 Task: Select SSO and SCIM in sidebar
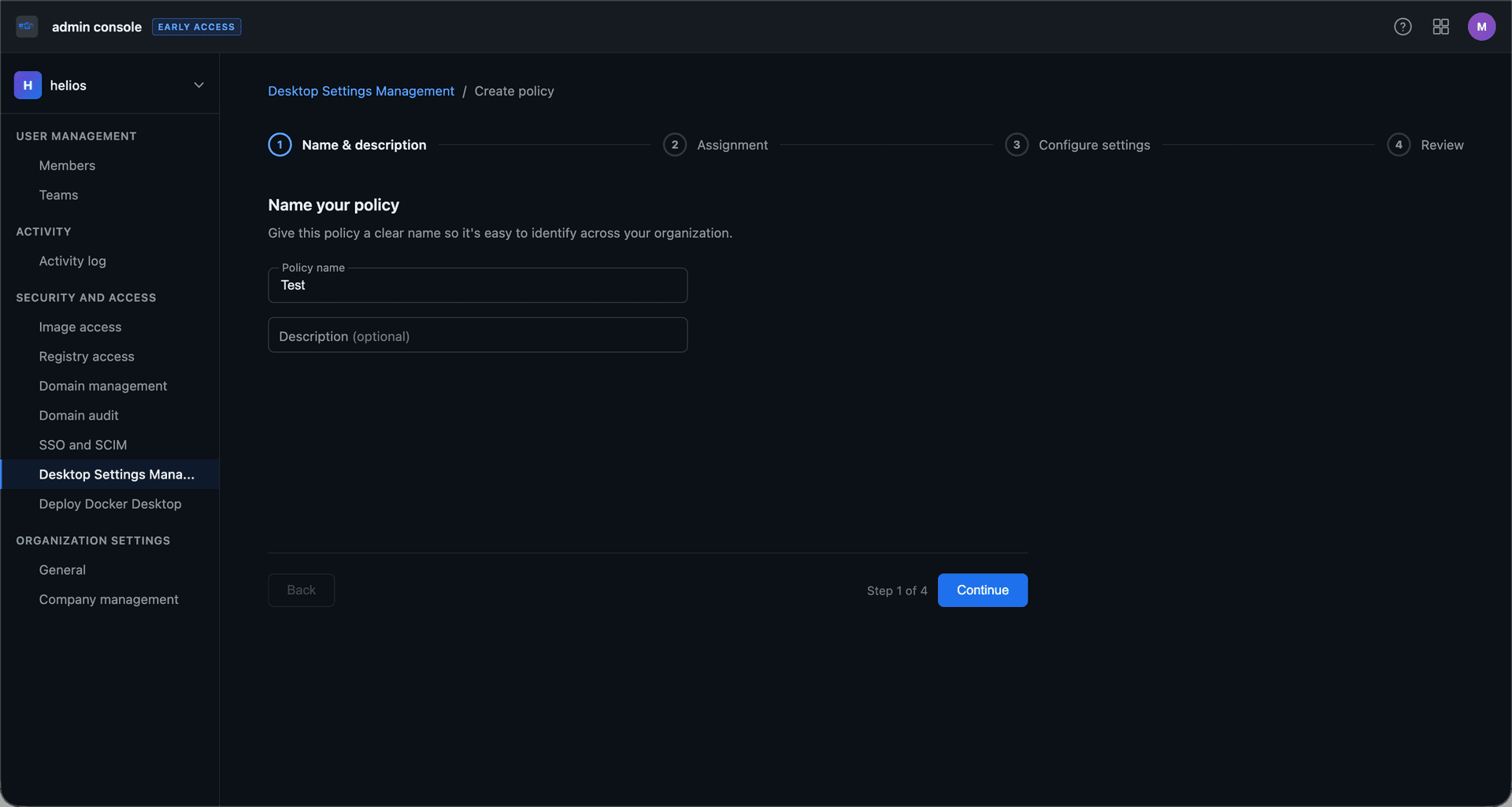[x=83, y=445]
